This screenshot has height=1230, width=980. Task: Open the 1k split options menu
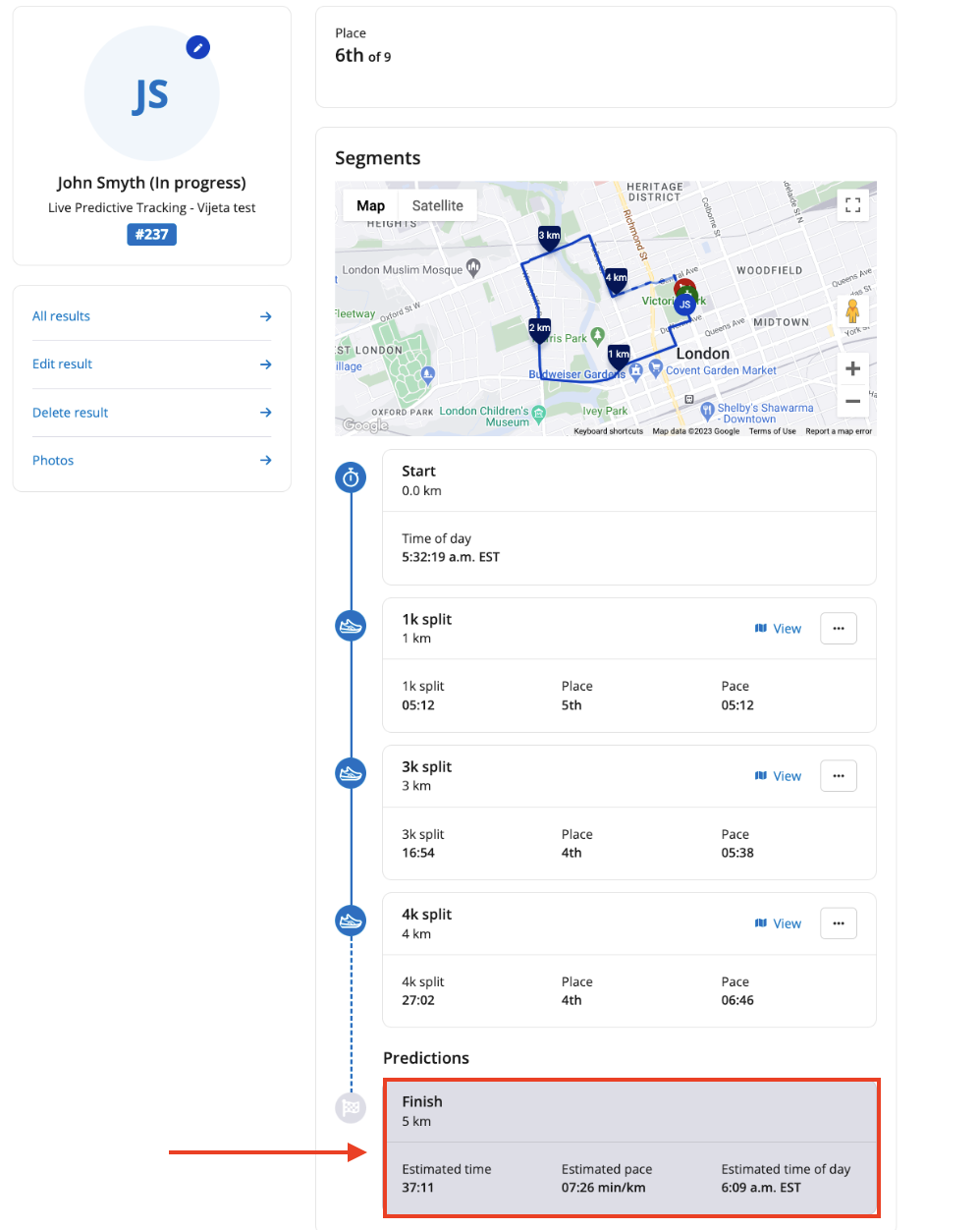click(838, 629)
